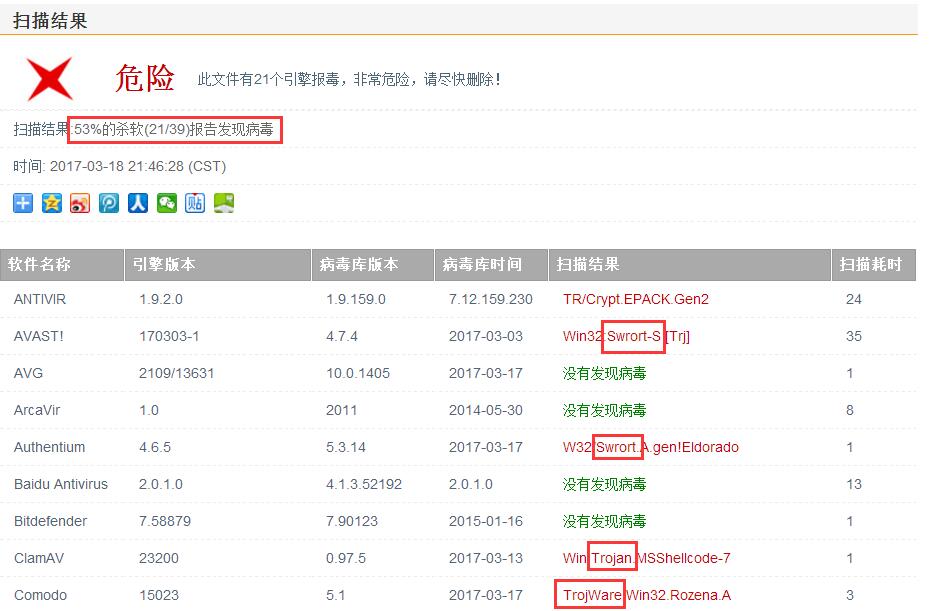Select the ArcaVir row name
Screen dimensions: 929x611
[37, 410]
